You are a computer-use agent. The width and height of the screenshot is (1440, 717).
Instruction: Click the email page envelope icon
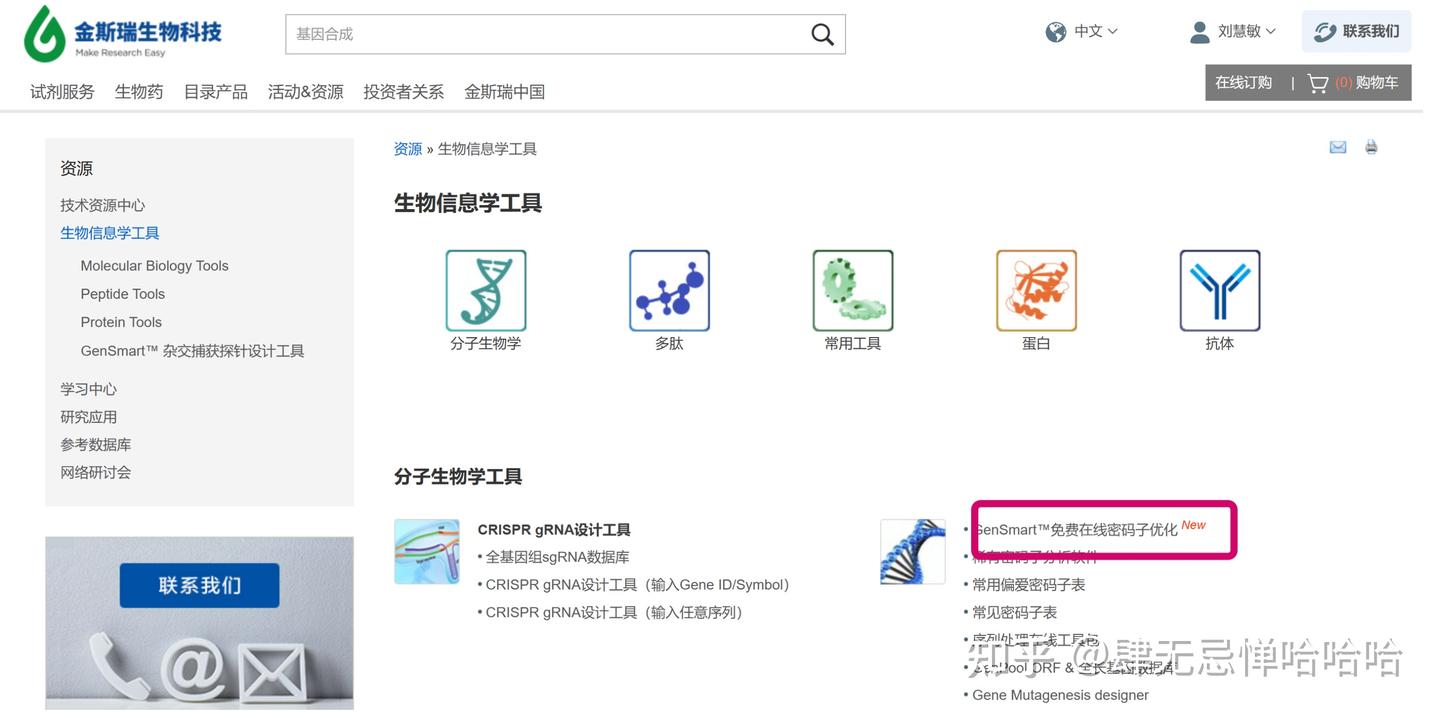(x=1338, y=147)
